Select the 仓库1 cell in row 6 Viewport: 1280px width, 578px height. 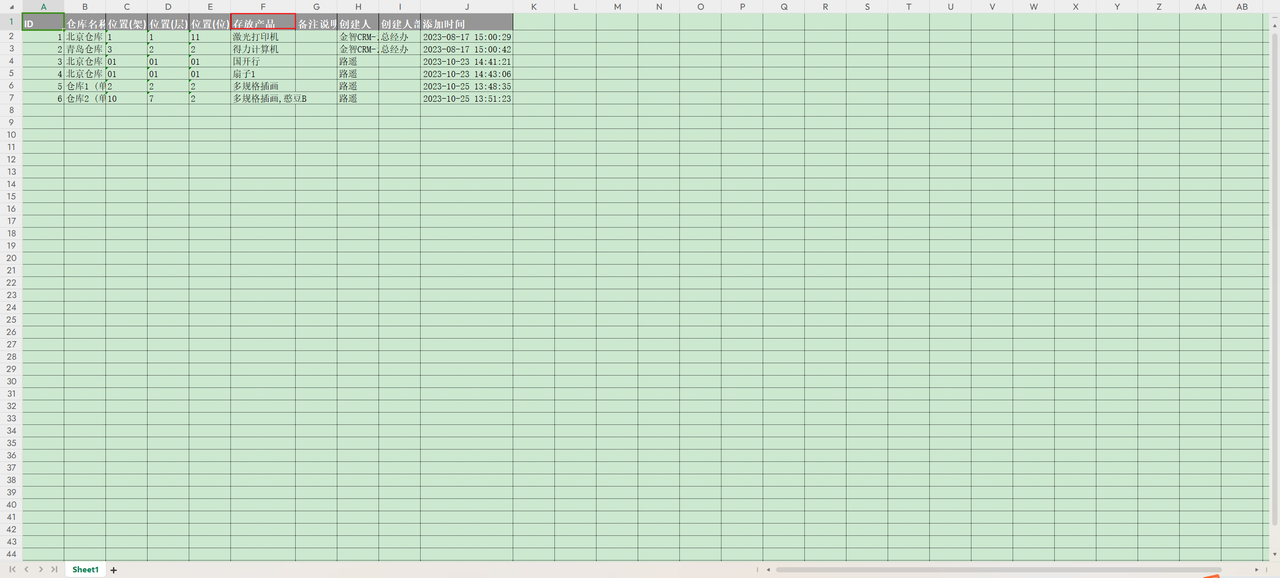pyautogui.click(x=85, y=86)
